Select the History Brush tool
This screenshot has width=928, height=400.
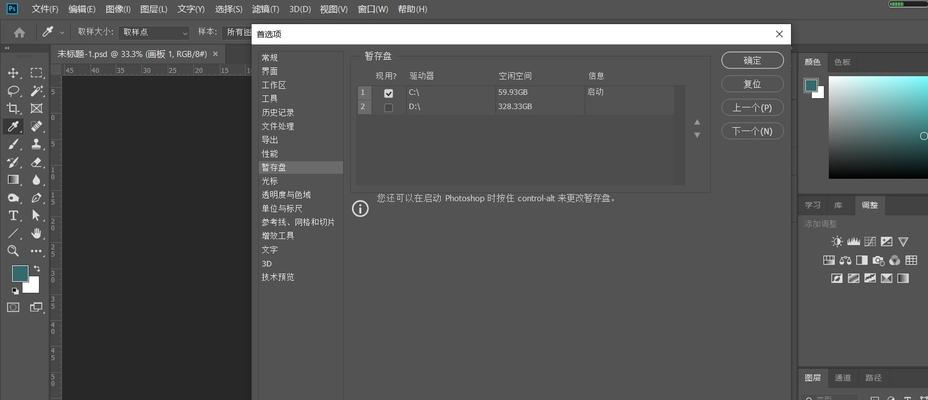coord(13,162)
